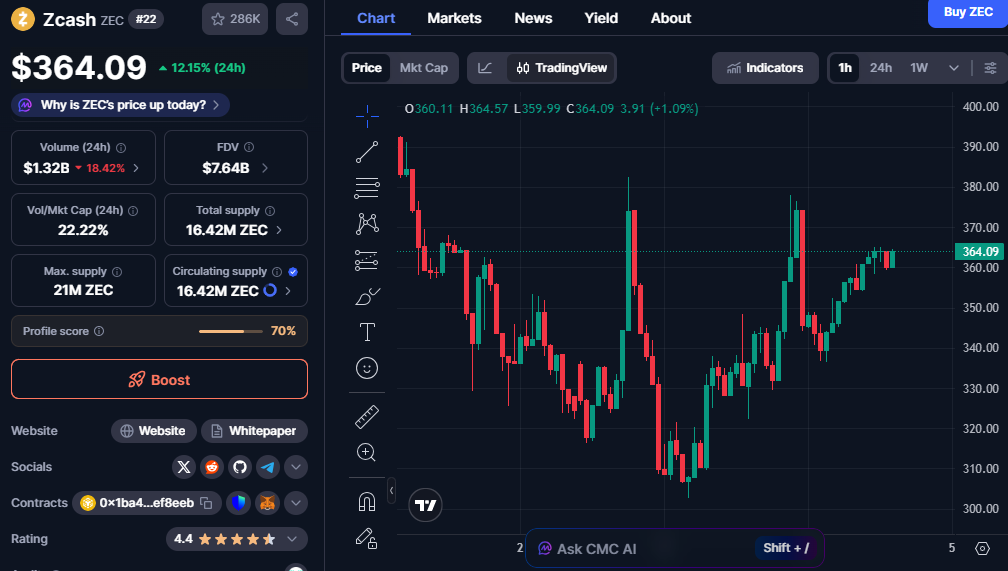Toggle the simple line chart mode
The width and height of the screenshot is (1008, 571).
tap(485, 68)
